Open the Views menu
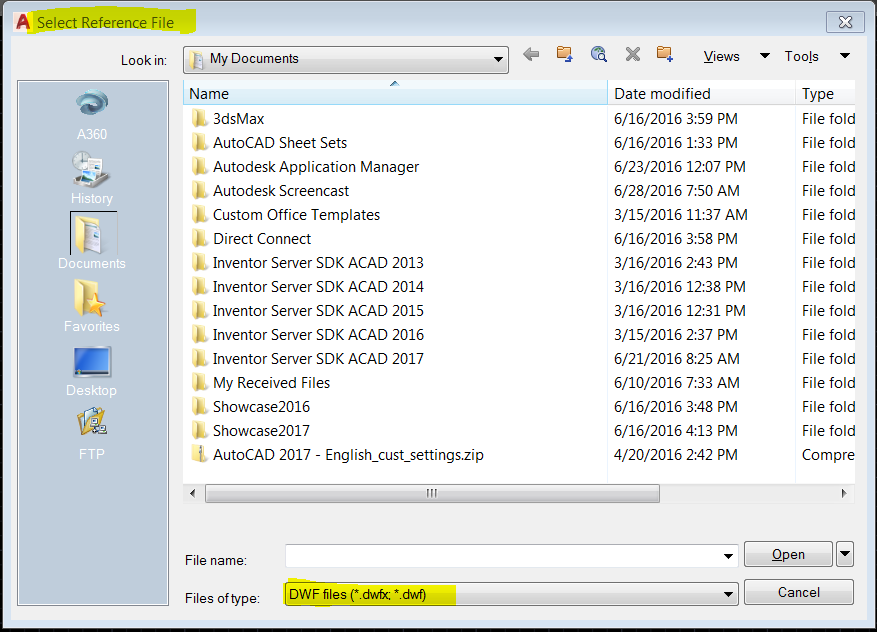Viewport: 877px width, 632px height. [x=721, y=56]
